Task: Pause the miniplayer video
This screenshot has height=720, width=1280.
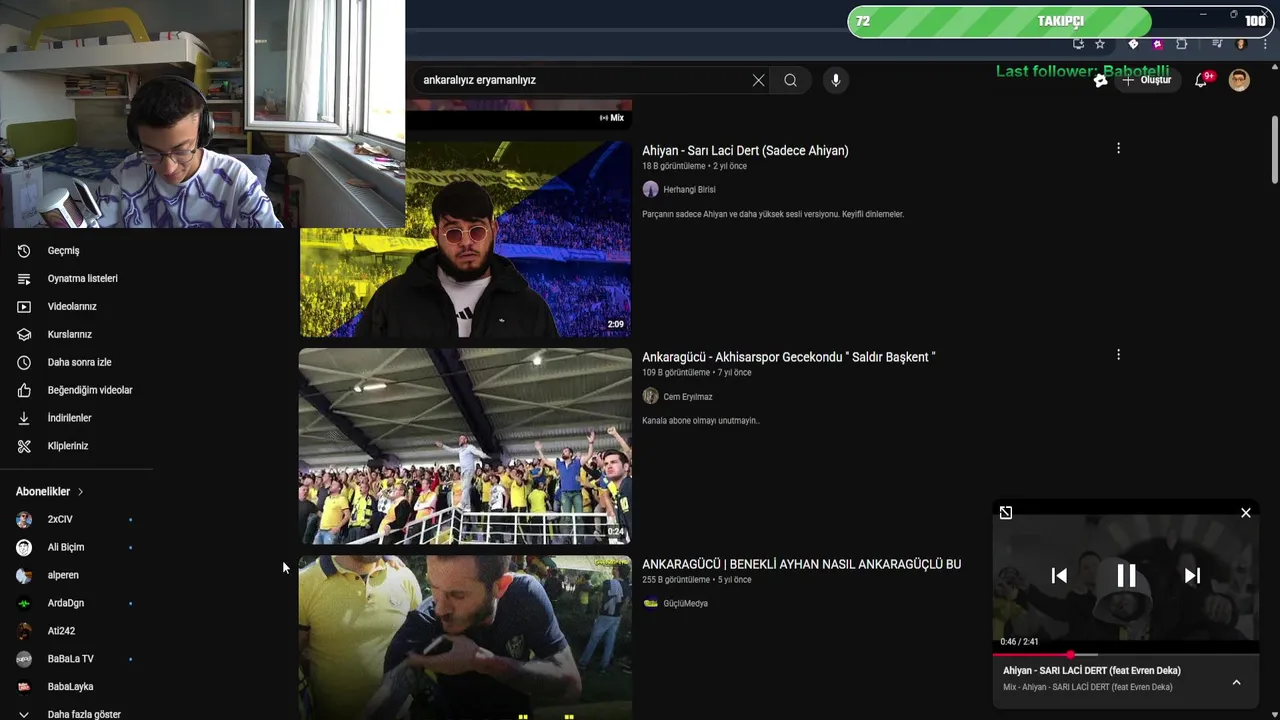Action: pyautogui.click(x=1126, y=575)
